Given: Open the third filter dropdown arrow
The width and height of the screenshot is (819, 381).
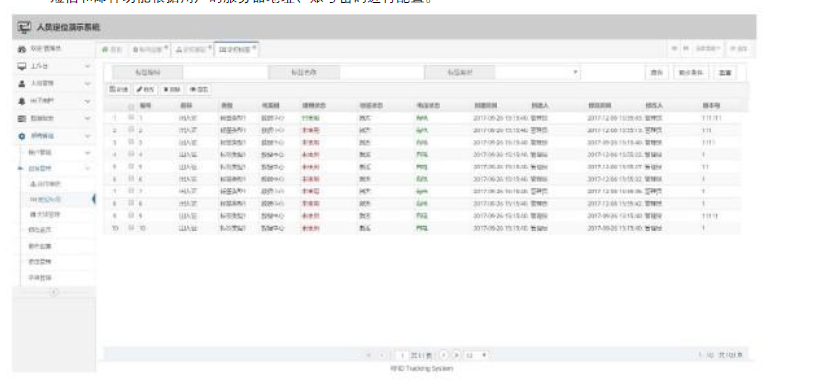Looking at the screenshot, I should click(x=575, y=72).
